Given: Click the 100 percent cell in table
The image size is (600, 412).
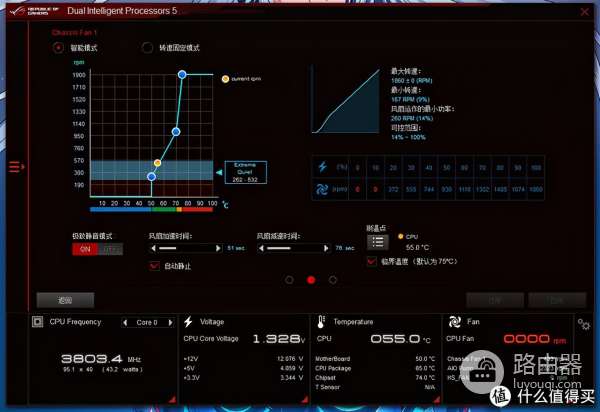Looking at the screenshot, I should (x=536, y=168).
